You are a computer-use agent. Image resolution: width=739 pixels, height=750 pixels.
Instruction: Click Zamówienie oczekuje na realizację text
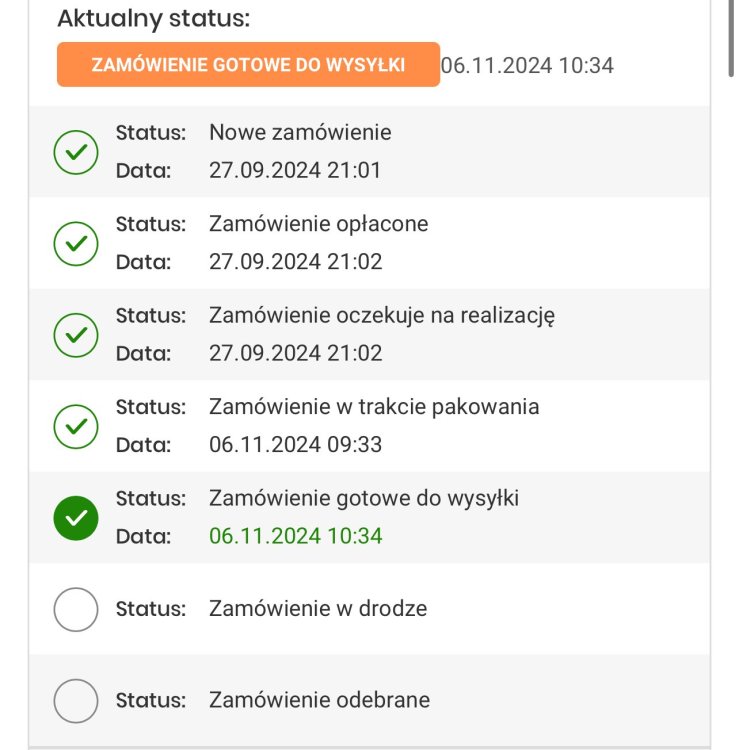[x=381, y=316]
